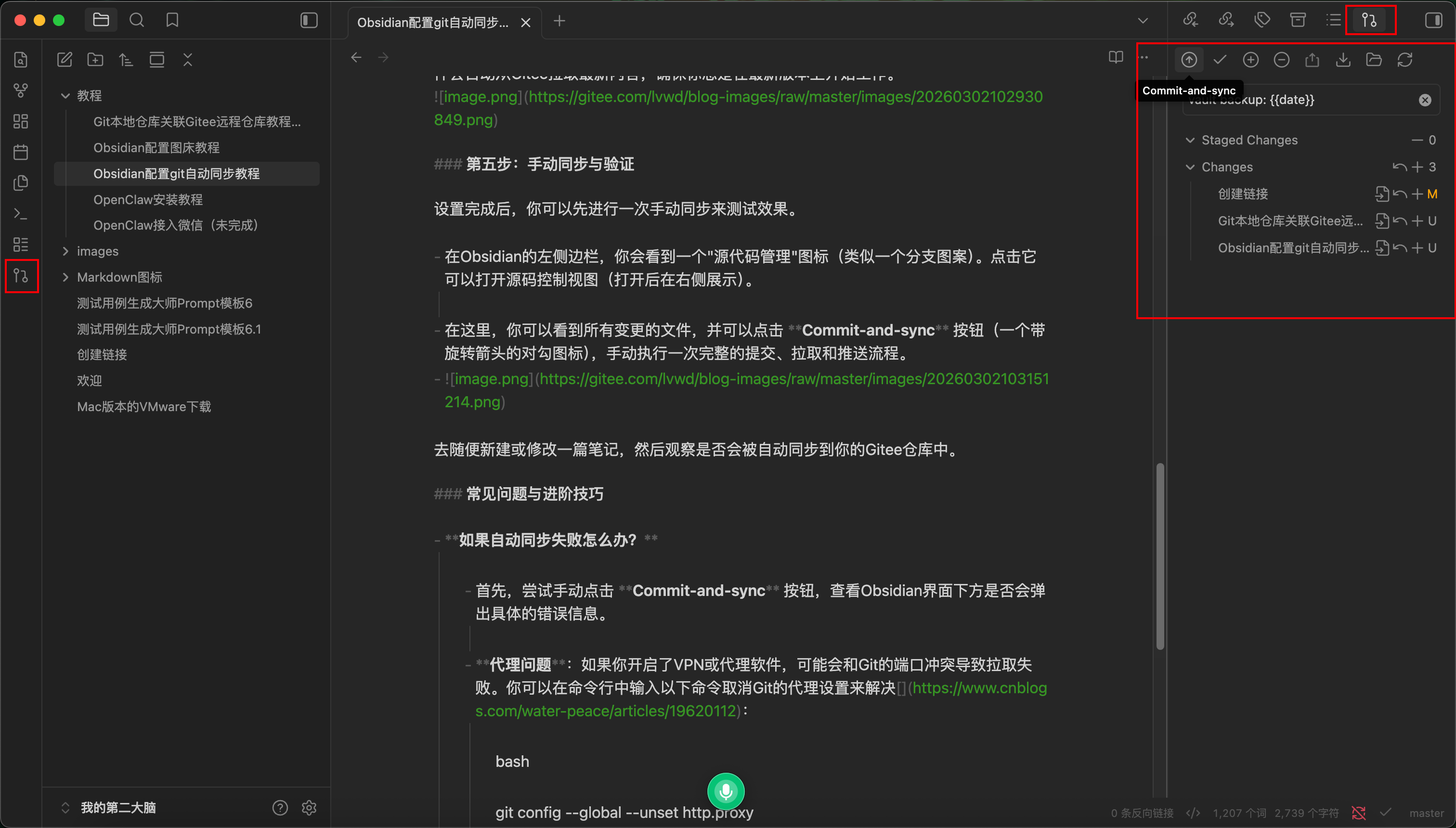Screen dimensions: 1456x828
Task: Open a new tab with plus button
Action: pyautogui.click(x=559, y=21)
